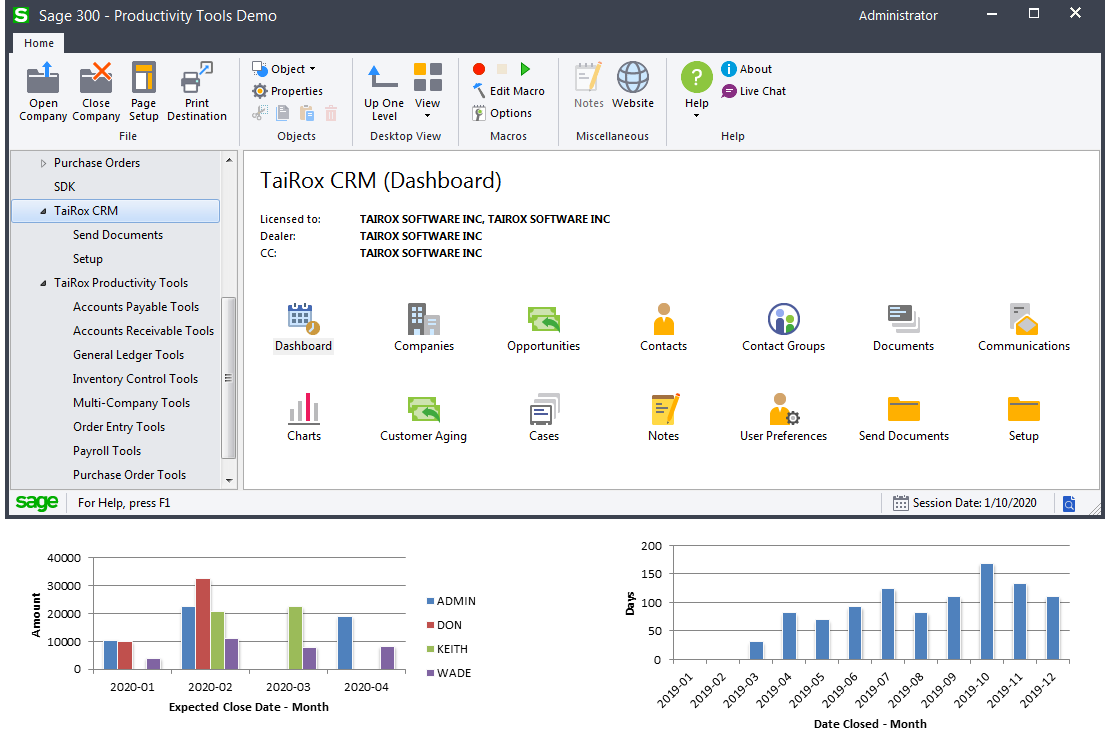
Task: Click About in the Help group
Action: tap(746, 69)
